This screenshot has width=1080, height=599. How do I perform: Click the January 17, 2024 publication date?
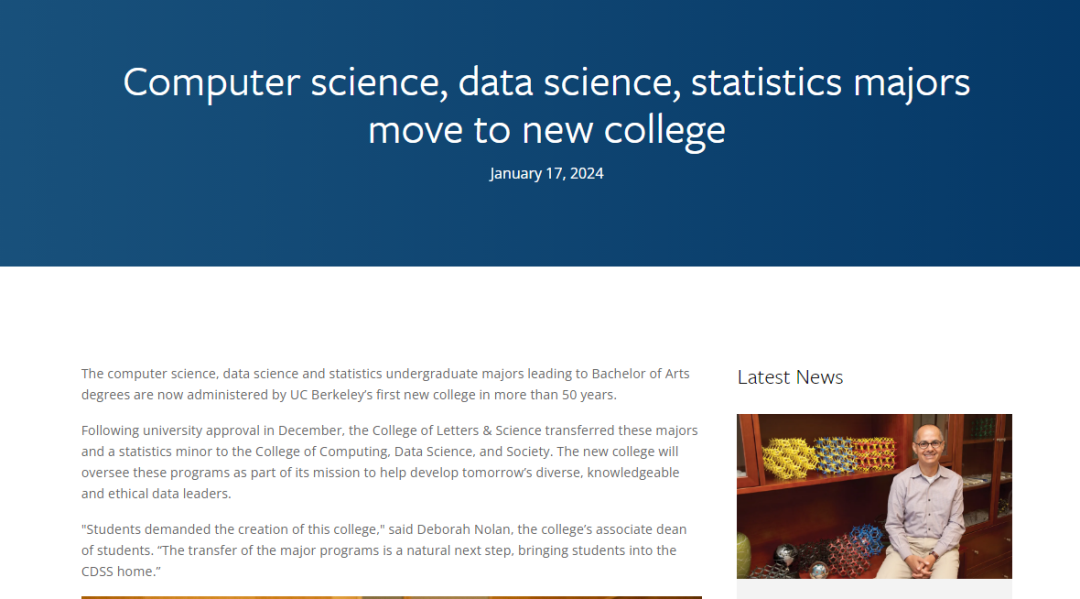546,174
